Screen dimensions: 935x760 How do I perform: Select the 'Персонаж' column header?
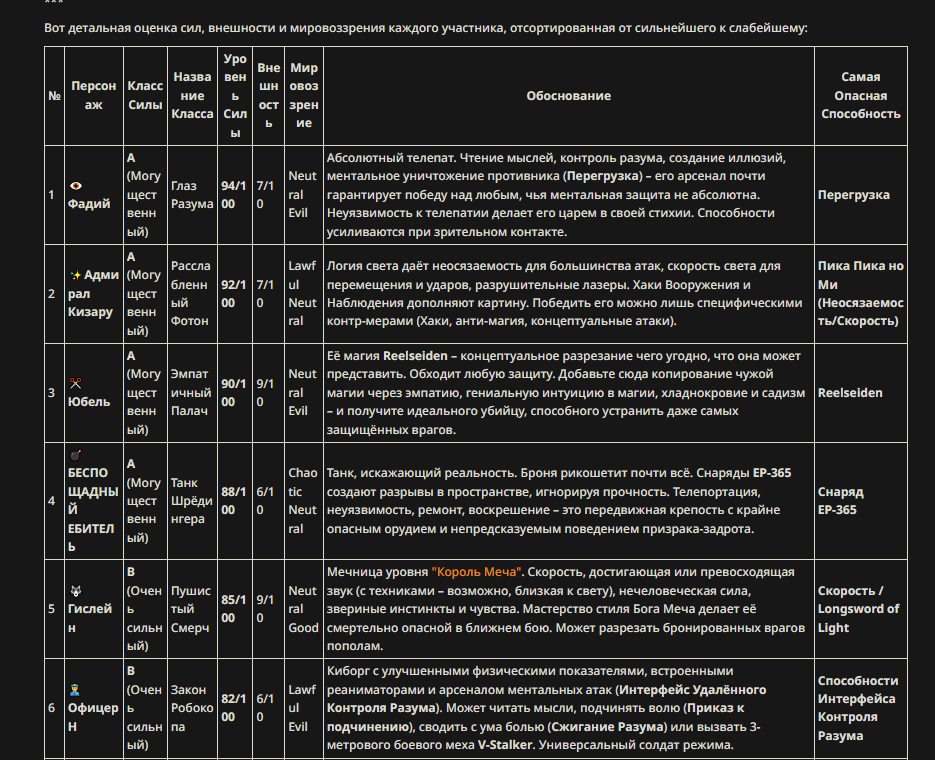(94, 95)
